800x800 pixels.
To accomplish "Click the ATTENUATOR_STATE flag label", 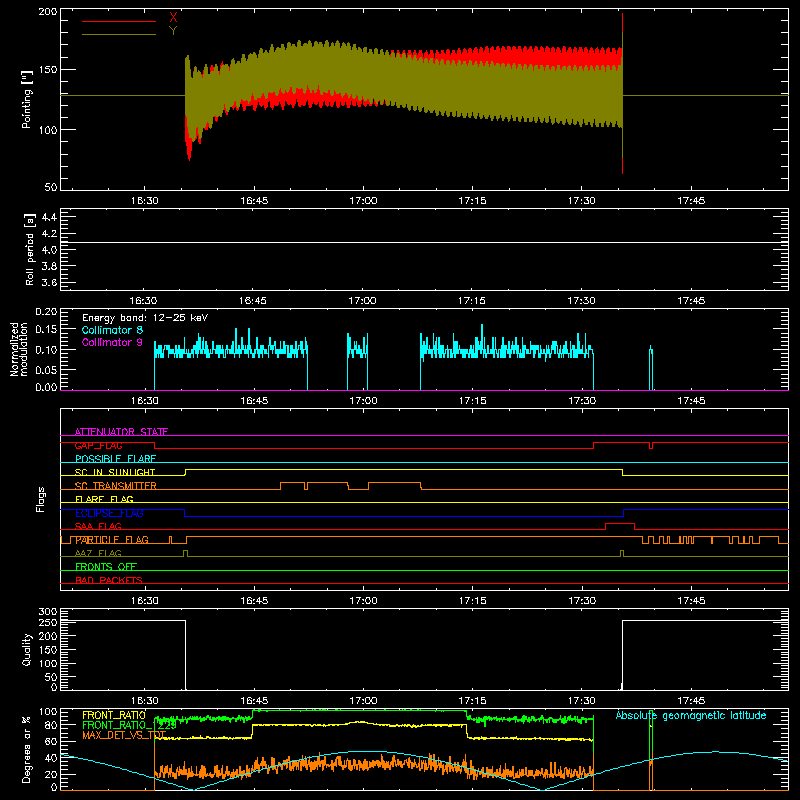I will click(x=121, y=432).
